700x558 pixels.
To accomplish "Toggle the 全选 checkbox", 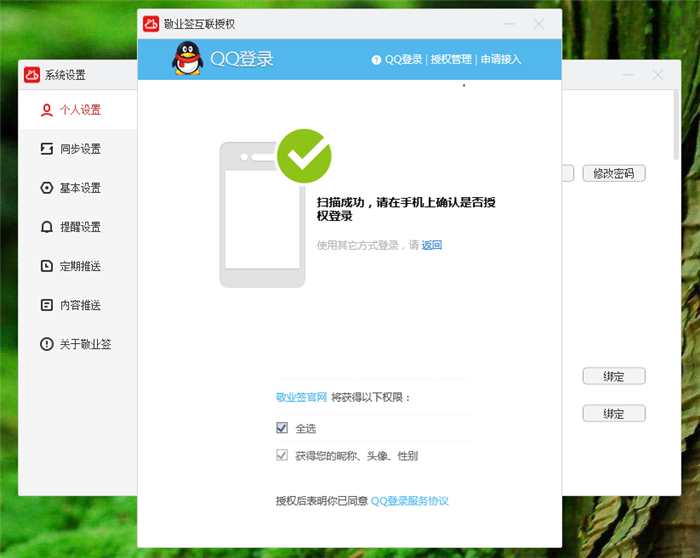I will 282,428.
